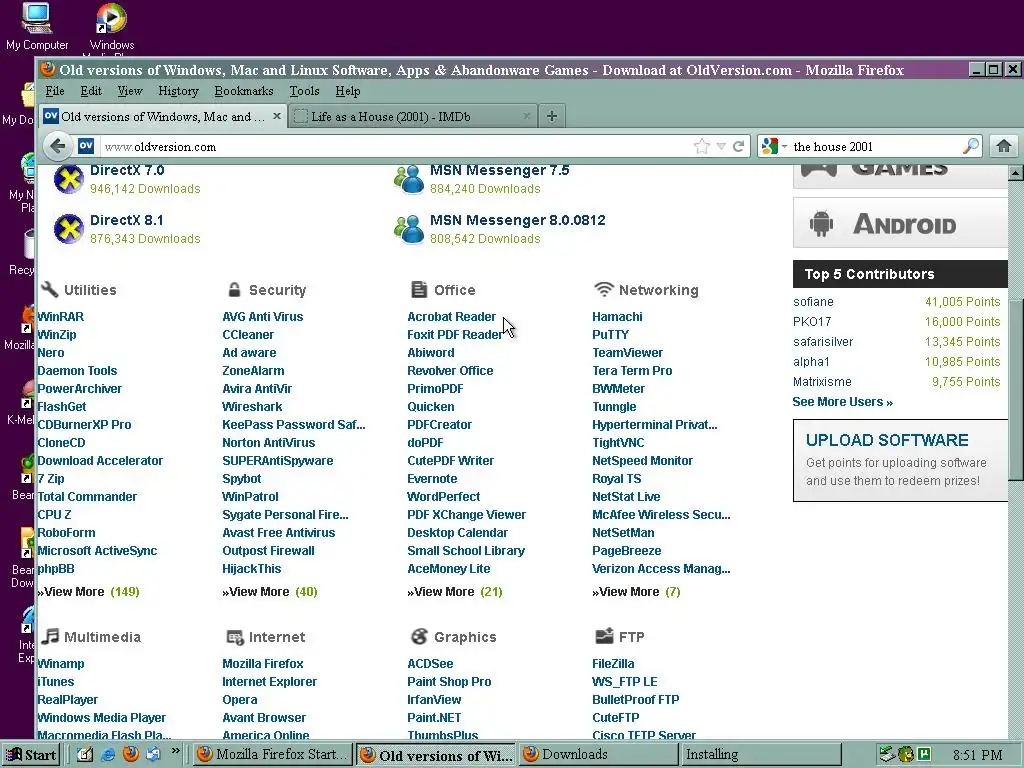Switch to Downloads taskbar button

click(x=599, y=754)
